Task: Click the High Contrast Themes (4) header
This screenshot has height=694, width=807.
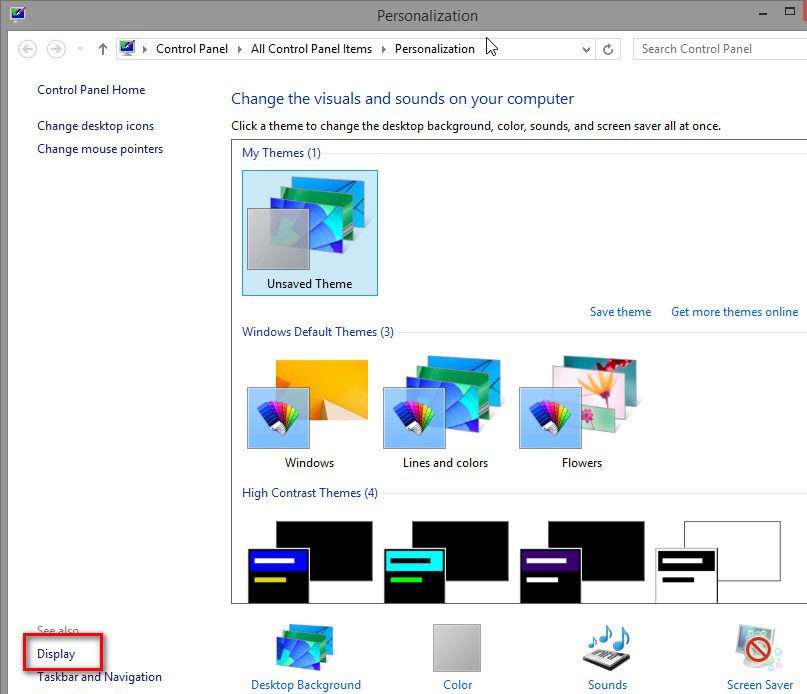Action: (310, 493)
